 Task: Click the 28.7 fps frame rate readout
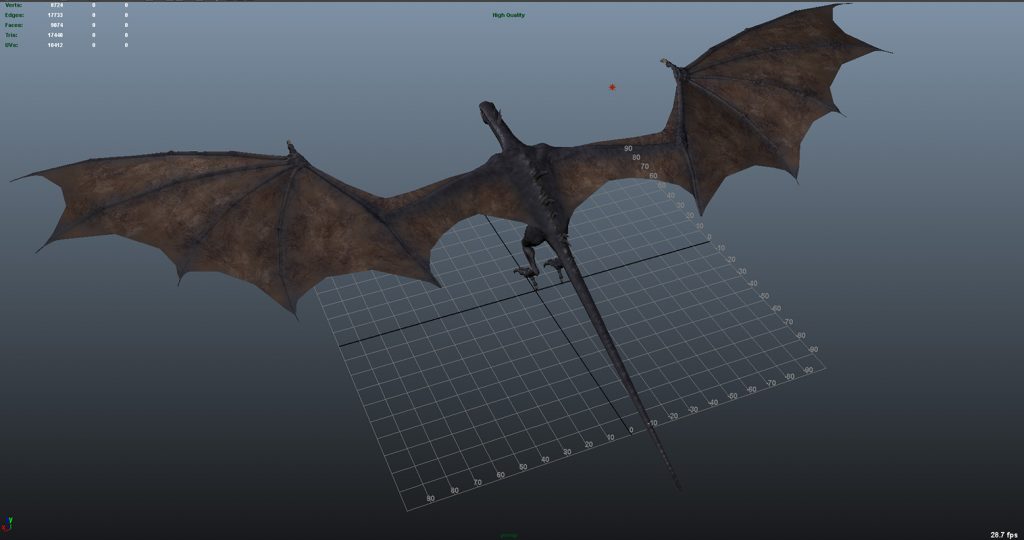1003,534
